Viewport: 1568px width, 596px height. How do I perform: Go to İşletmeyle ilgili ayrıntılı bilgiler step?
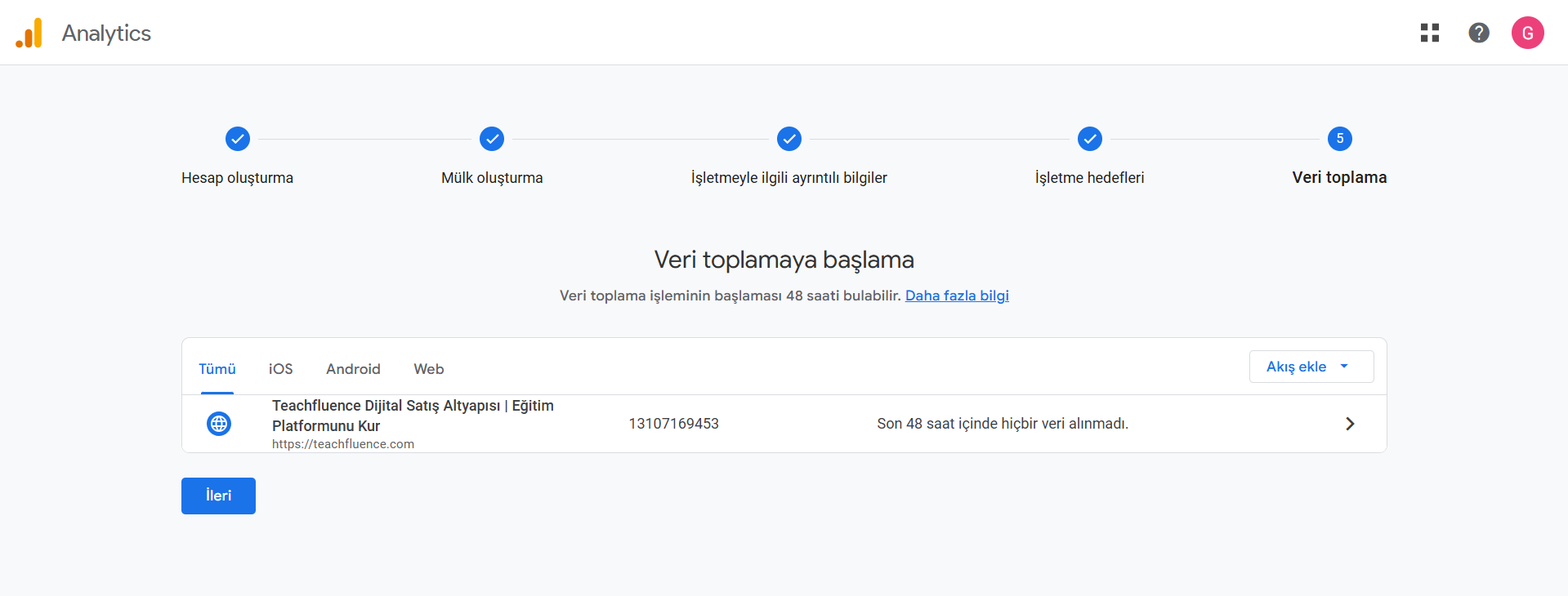coord(788,139)
